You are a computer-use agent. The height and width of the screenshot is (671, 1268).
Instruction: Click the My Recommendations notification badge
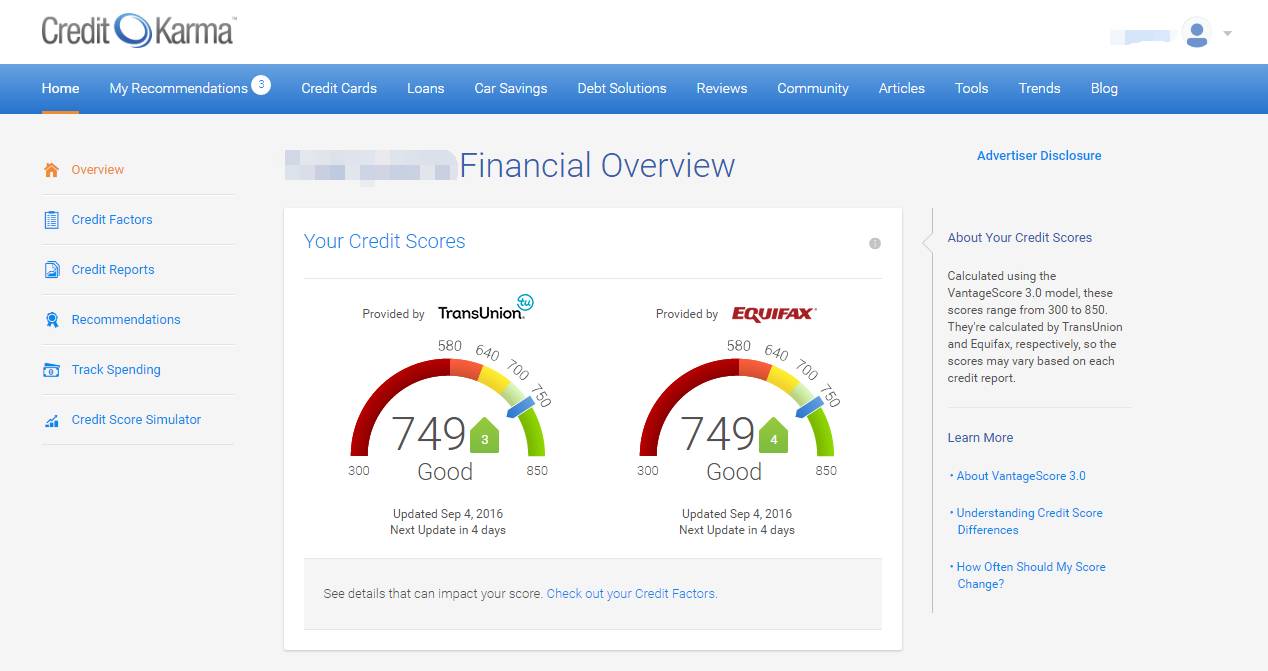pos(261,85)
